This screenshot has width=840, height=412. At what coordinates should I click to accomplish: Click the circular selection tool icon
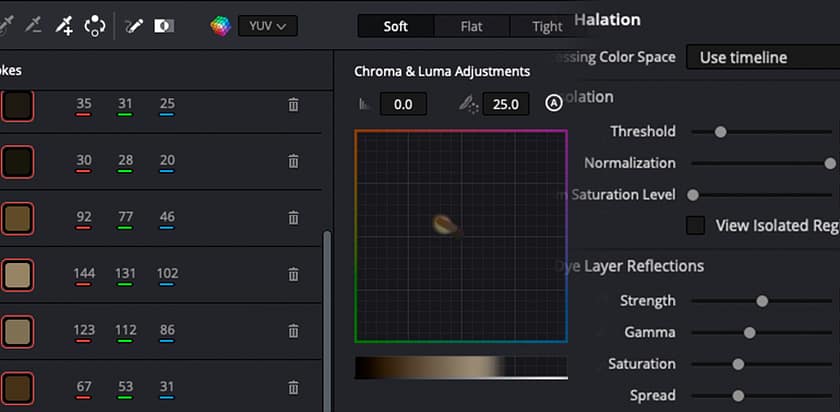[x=95, y=26]
